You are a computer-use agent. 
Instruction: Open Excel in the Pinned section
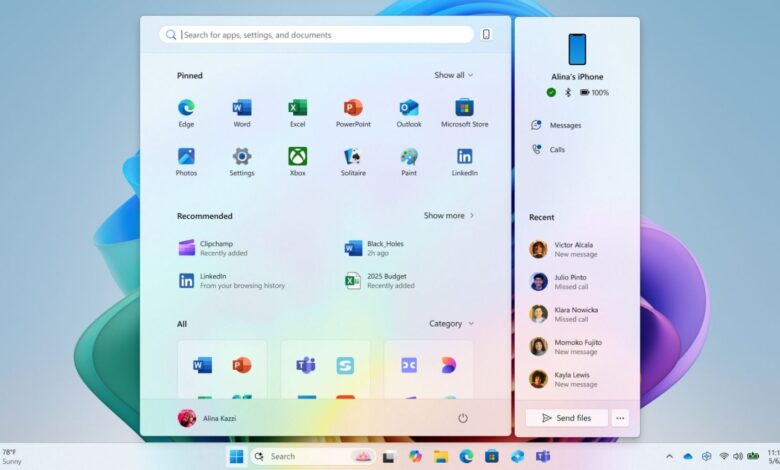click(297, 113)
